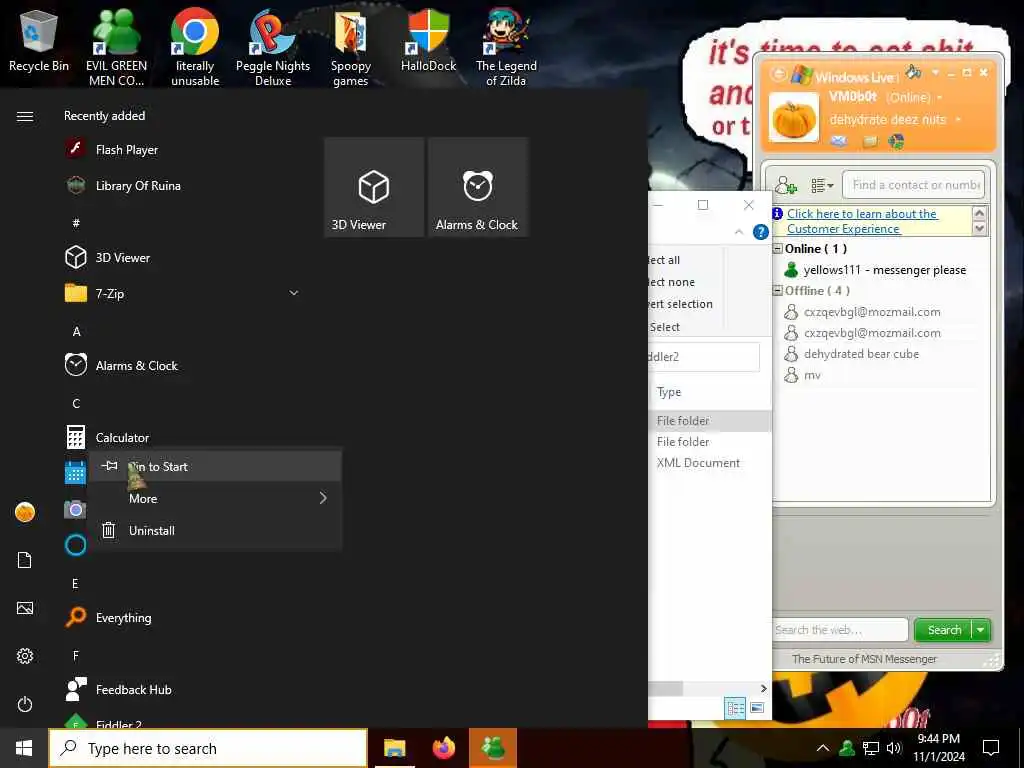Open Firefox from the taskbar
The height and width of the screenshot is (768, 1024).
pos(444,748)
